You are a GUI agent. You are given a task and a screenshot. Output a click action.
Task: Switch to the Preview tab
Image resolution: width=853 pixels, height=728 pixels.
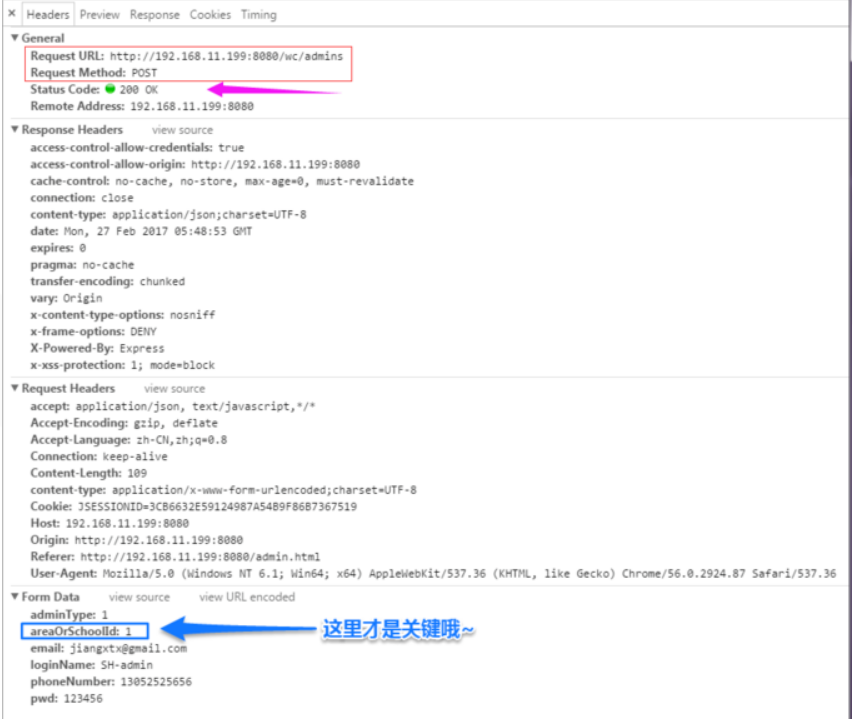click(100, 14)
